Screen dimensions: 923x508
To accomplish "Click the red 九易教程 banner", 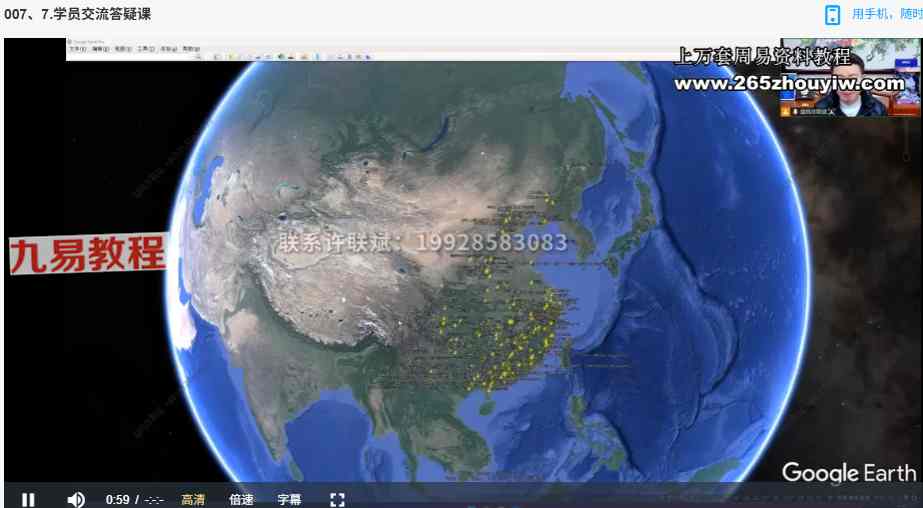I will [x=87, y=255].
